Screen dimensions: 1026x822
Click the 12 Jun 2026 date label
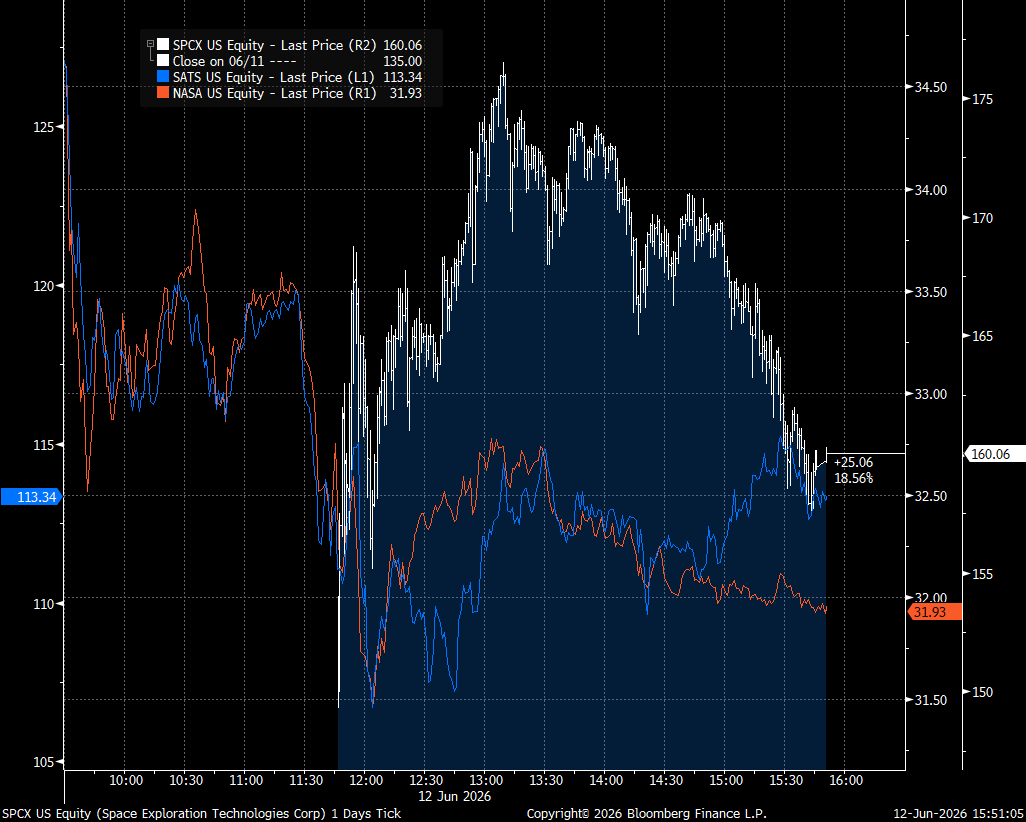point(455,796)
